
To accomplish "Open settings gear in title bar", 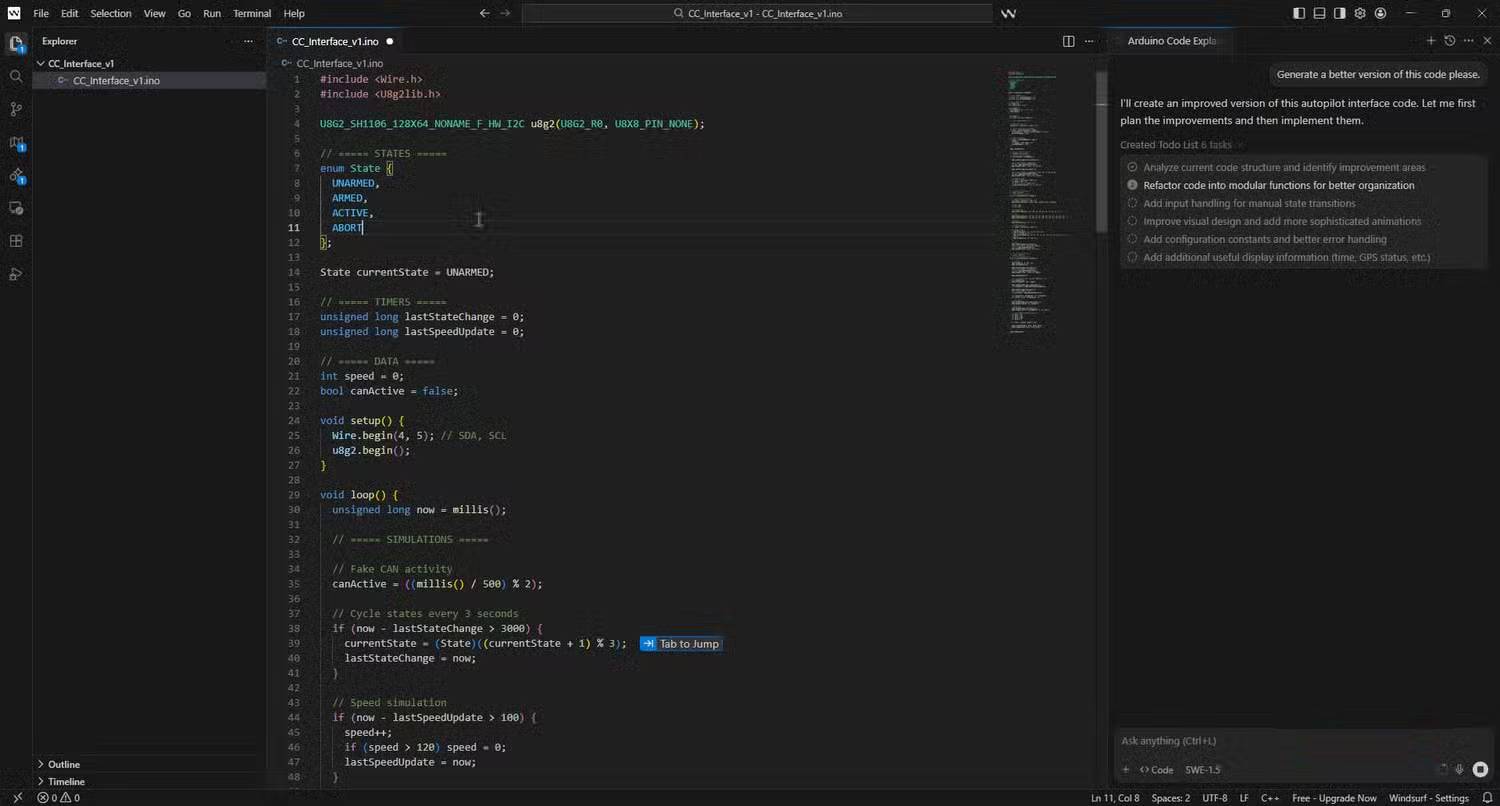I will point(1360,13).
